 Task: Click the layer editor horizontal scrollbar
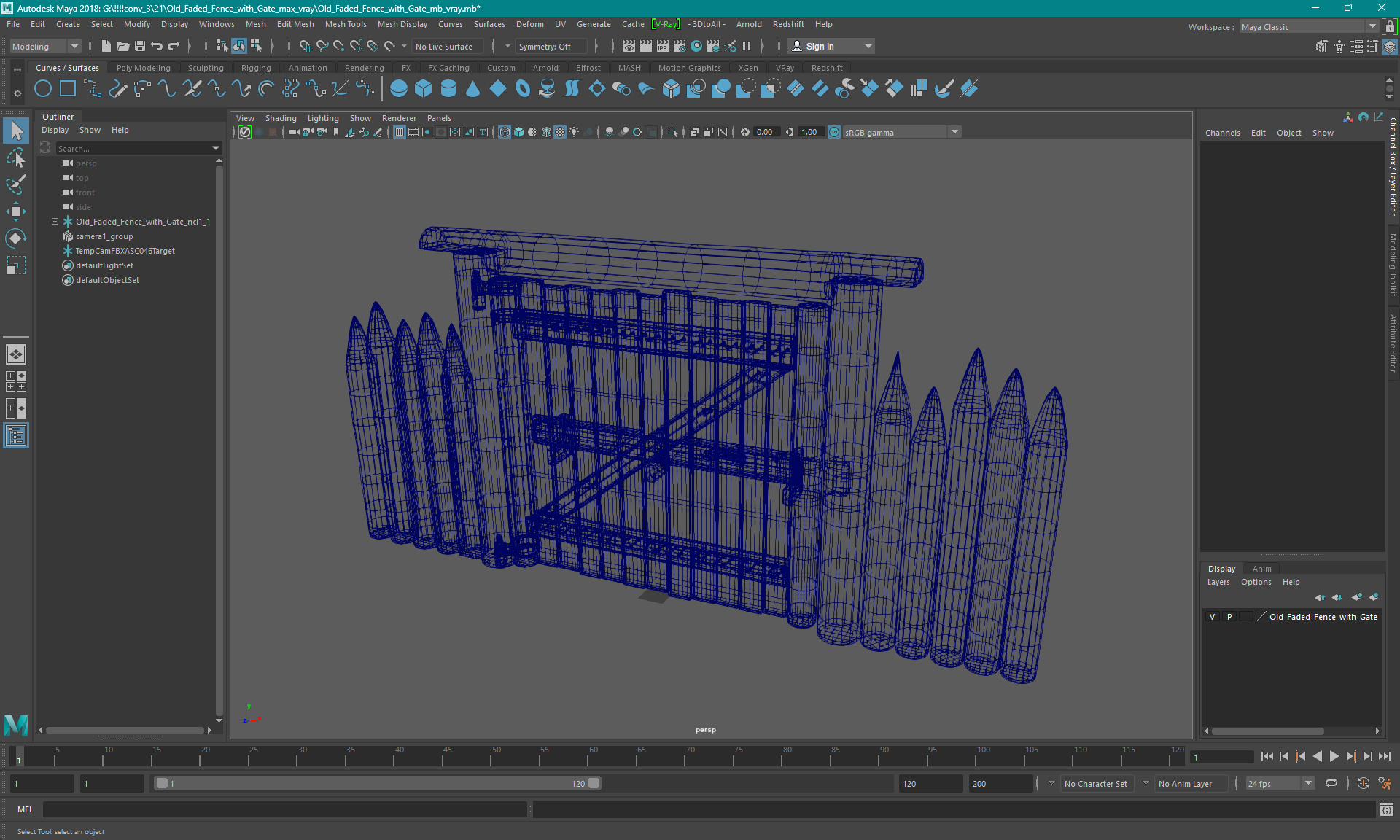point(1268,731)
